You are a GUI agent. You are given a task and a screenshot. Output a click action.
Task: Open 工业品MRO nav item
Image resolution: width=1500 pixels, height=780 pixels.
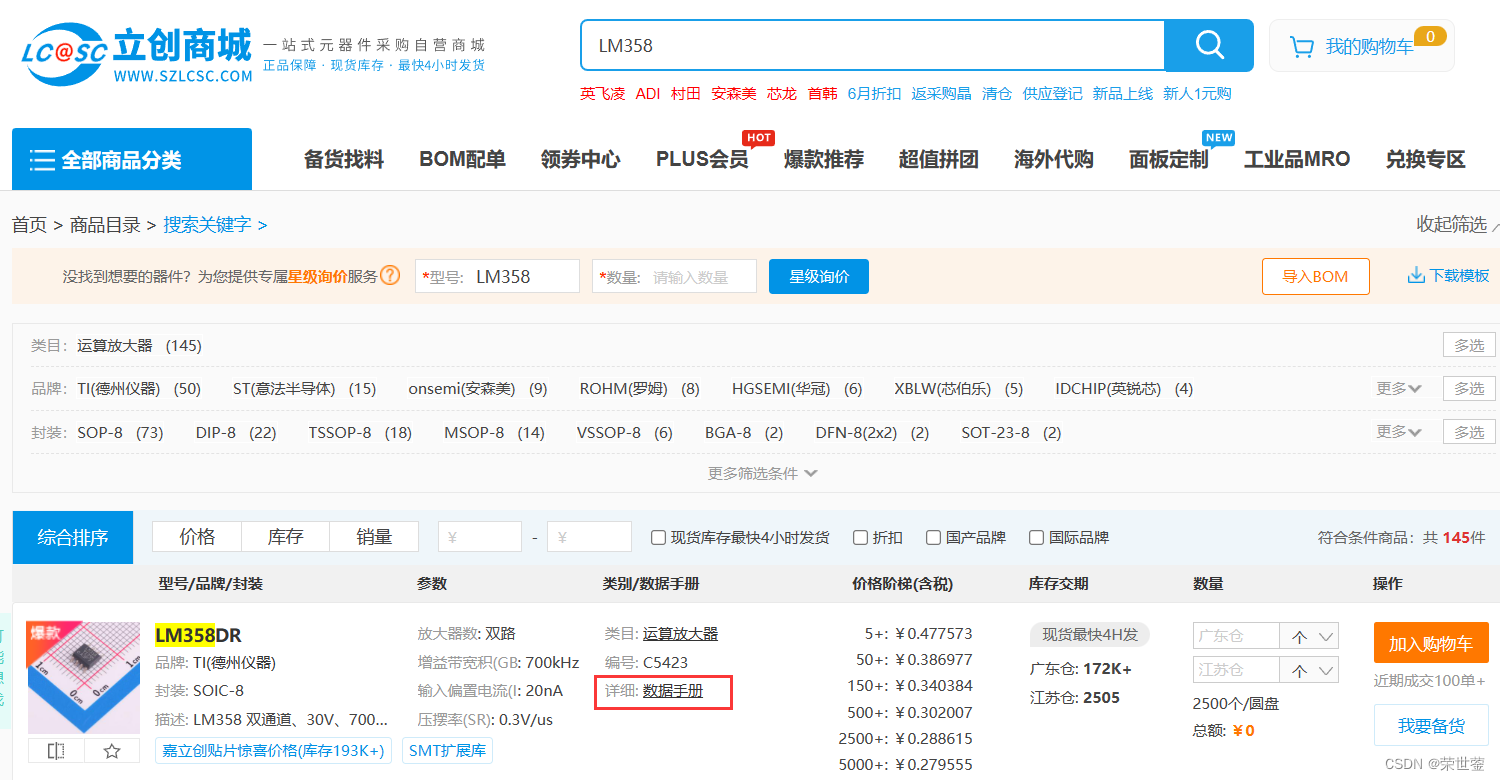[x=1297, y=160]
